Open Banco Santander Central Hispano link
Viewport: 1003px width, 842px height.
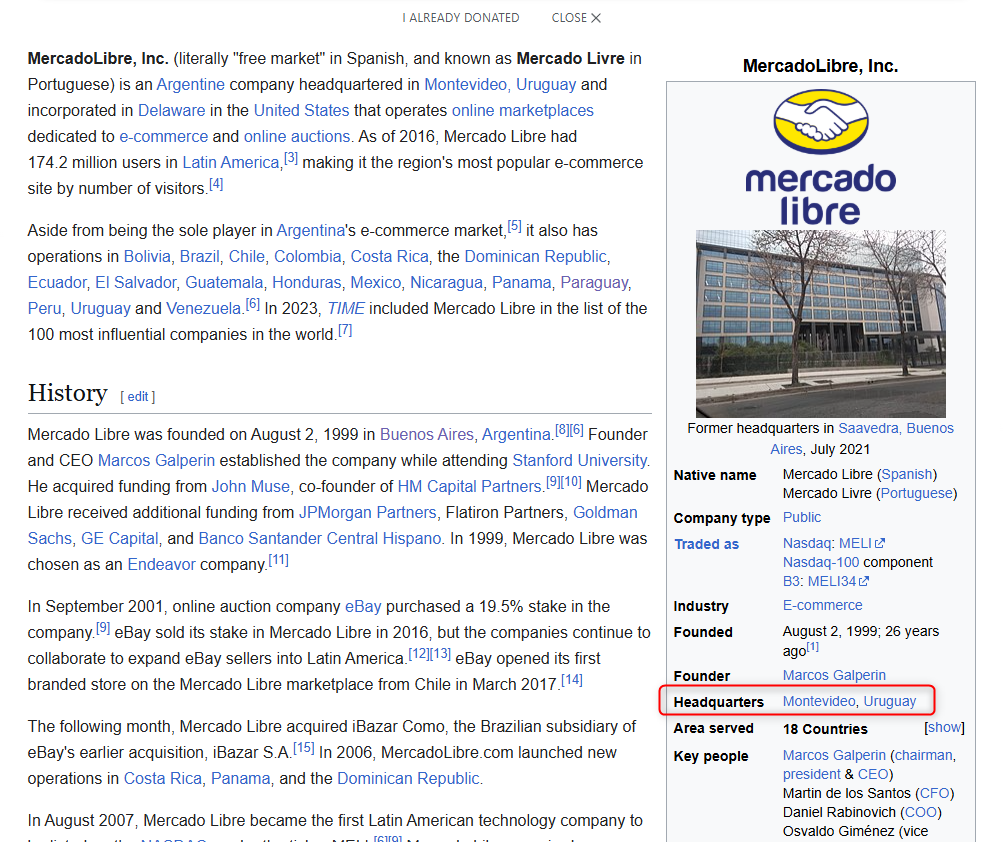320,539
